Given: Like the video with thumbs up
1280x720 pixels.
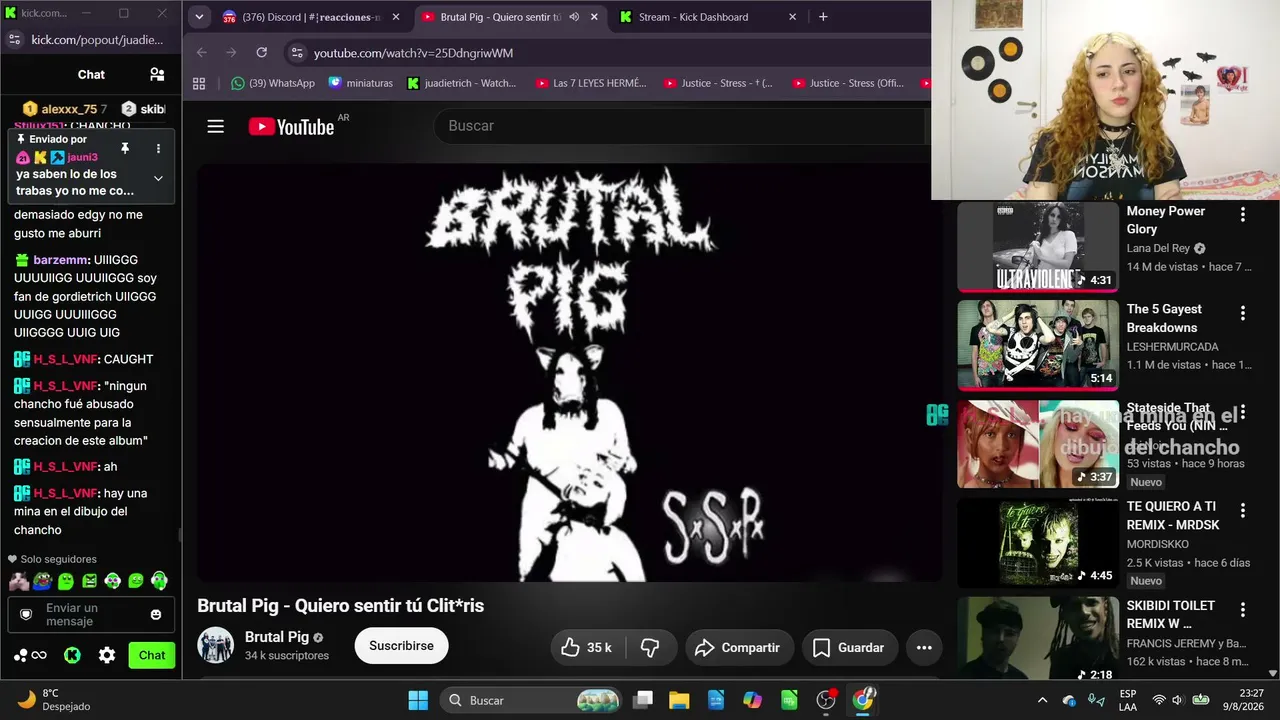Looking at the screenshot, I should click(x=587, y=648).
